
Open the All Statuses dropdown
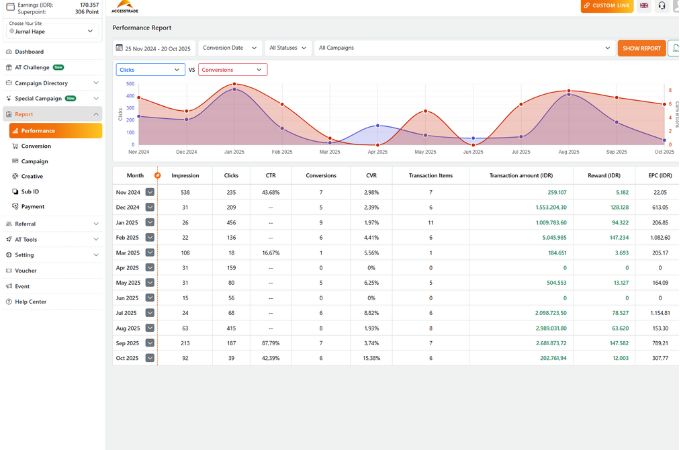287,47
